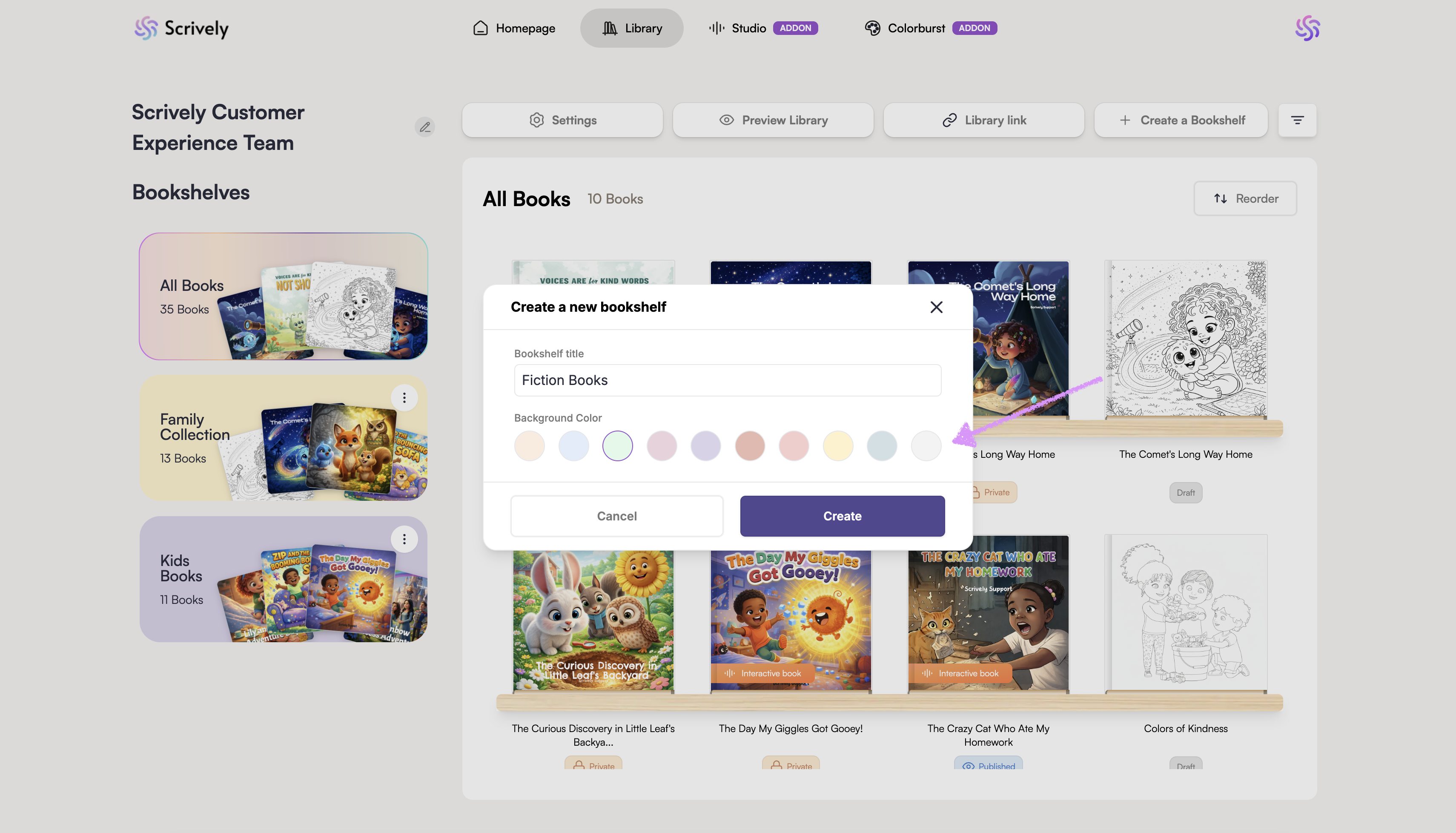Open the Colorburst addon tab

[931, 28]
